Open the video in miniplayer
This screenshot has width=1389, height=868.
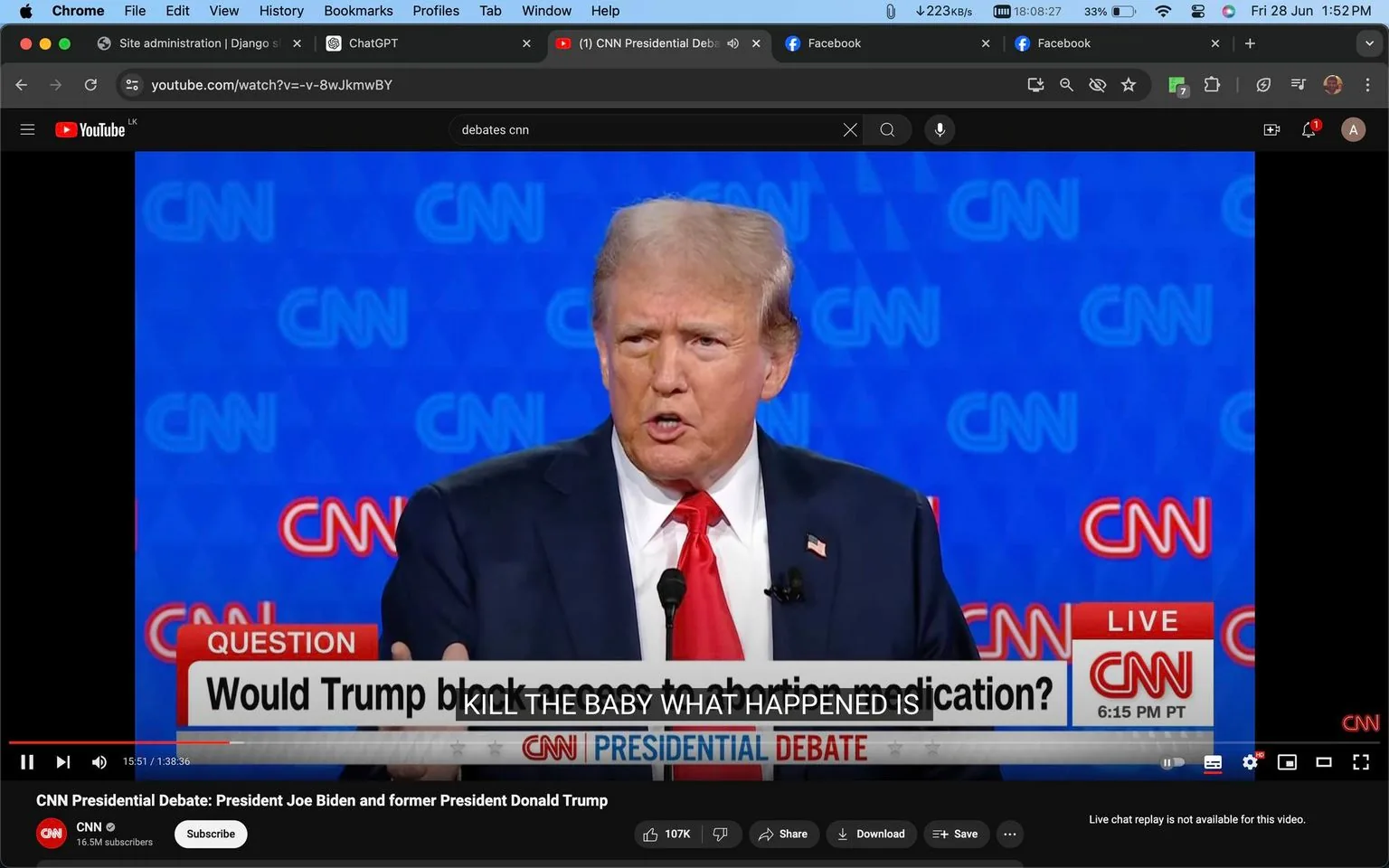coord(1287,762)
